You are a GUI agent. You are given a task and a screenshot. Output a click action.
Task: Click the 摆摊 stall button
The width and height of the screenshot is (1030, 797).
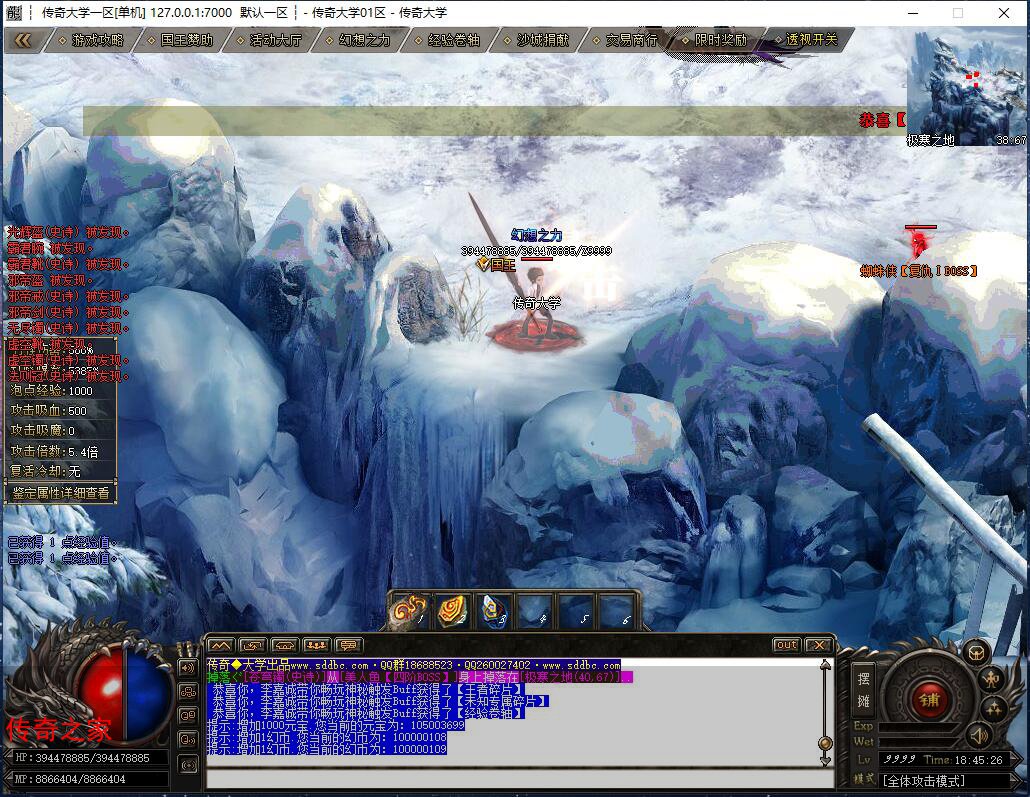[864, 690]
